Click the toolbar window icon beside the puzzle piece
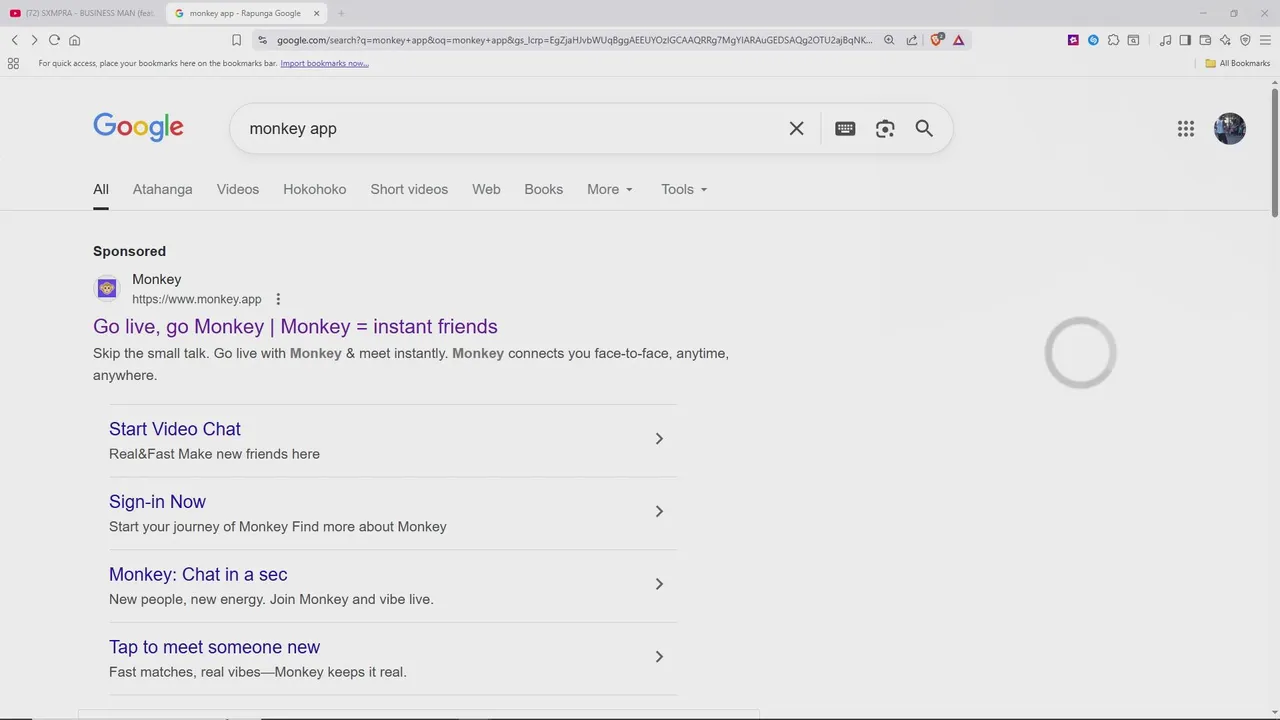Image resolution: width=1280 pixels, height=720 pixels. pos(1133,40)
